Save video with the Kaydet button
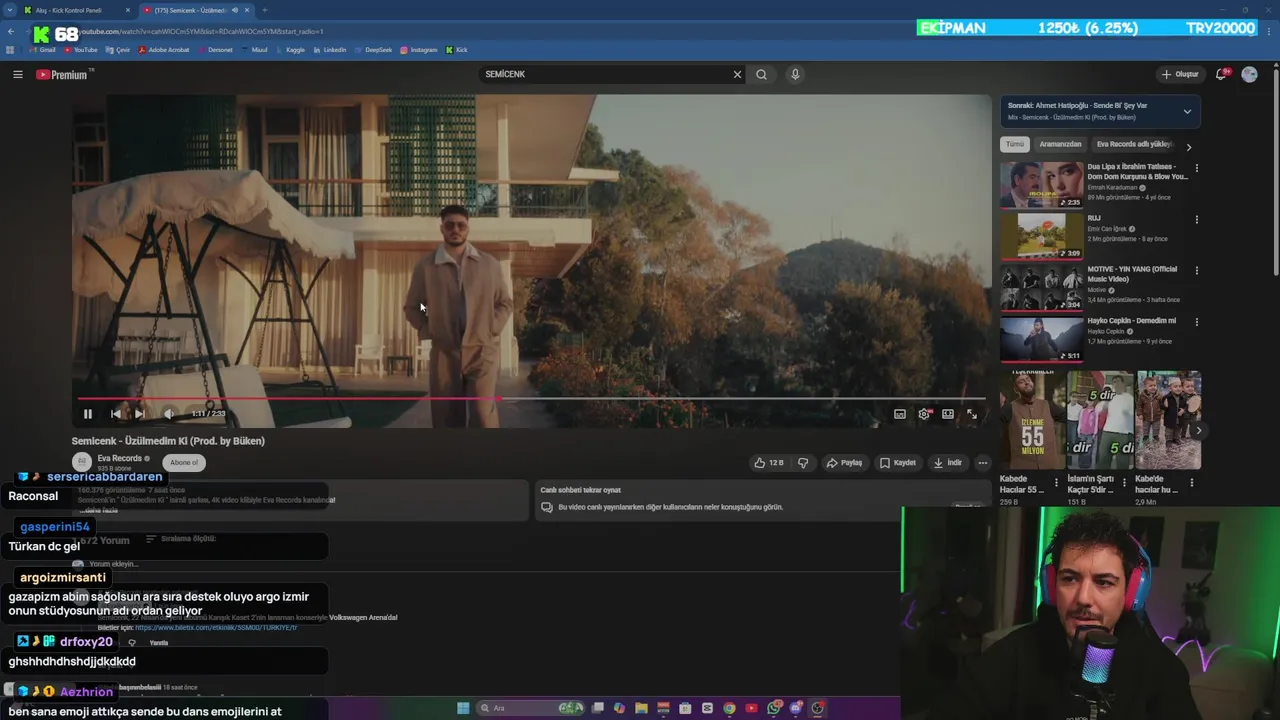The height and width of the screenshot is (720, 1280). (x=898, y=463)
